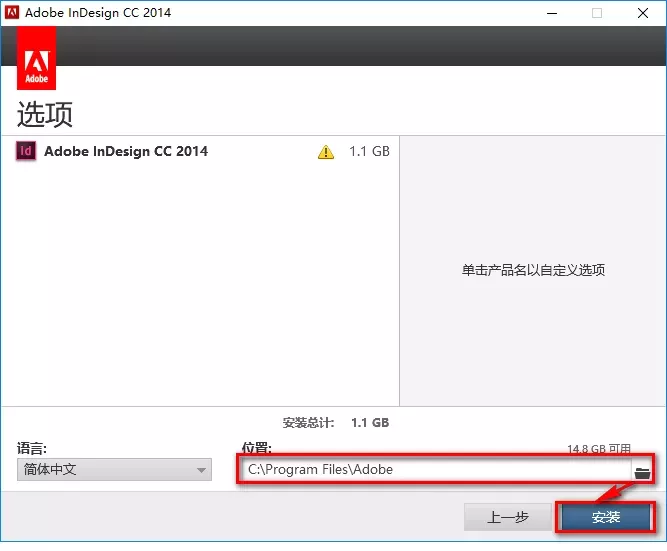Select Adobe InDesign CC 2014 product row

click(x=126, y=152)
